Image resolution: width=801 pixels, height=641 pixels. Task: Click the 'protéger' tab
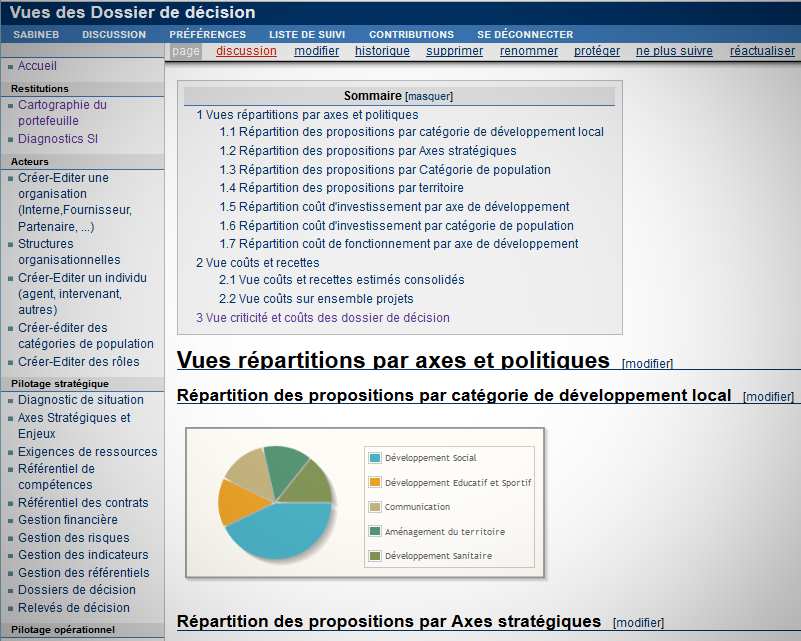[x=597, y=51]
